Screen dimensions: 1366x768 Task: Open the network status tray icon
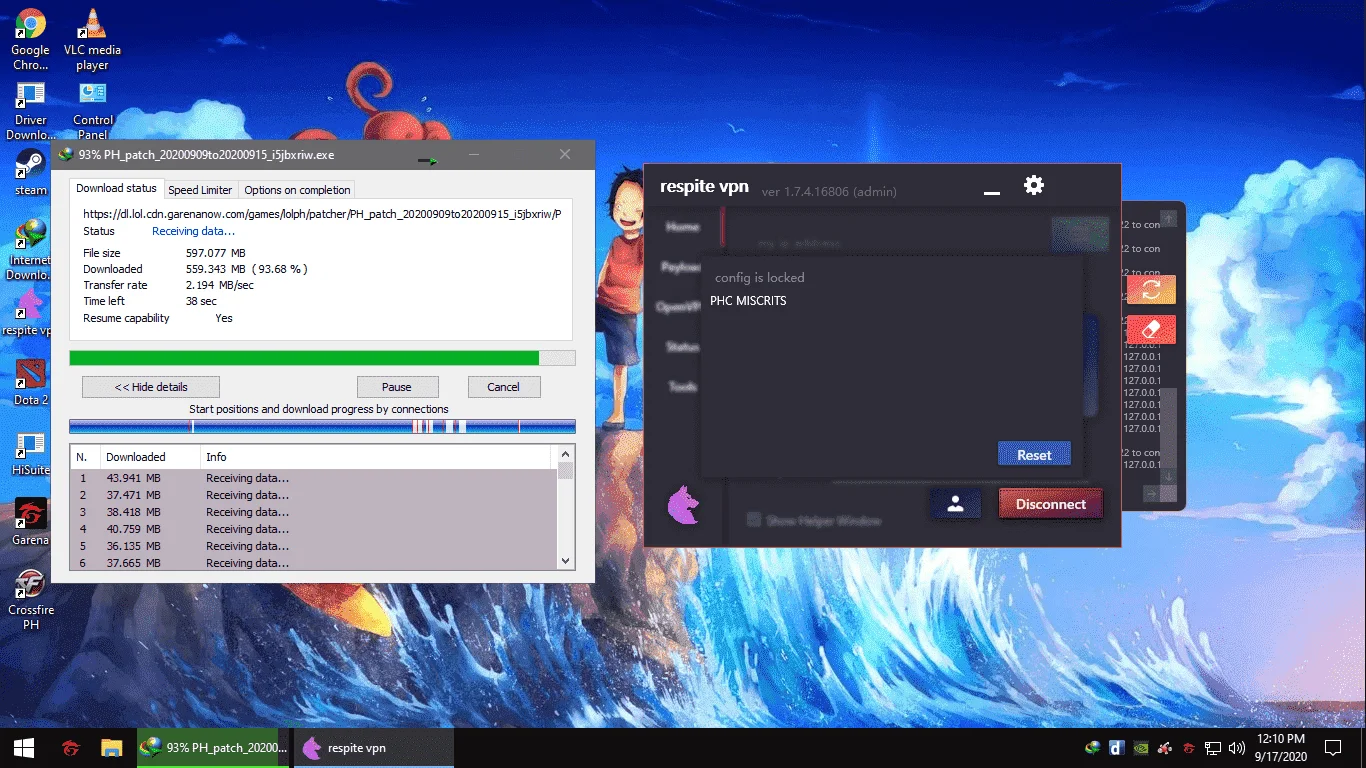tap(1212, 747)
